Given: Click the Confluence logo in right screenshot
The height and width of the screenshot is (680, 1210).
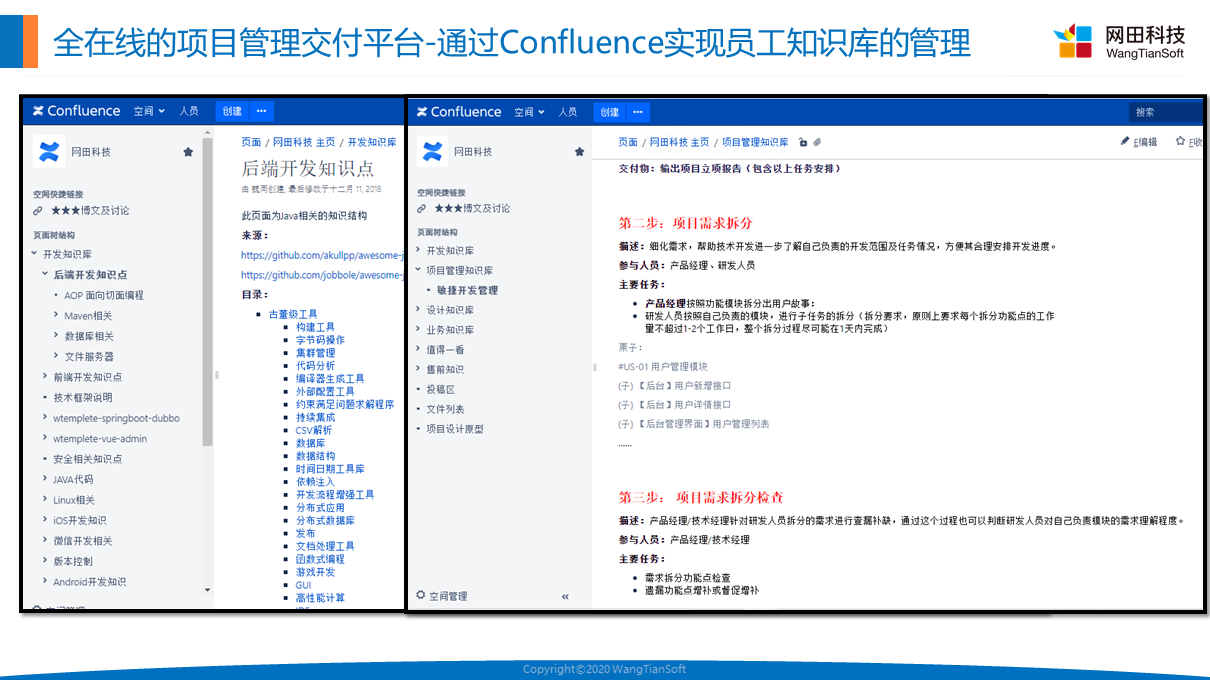Looking at the screenshot, I should tap(459, 112).
